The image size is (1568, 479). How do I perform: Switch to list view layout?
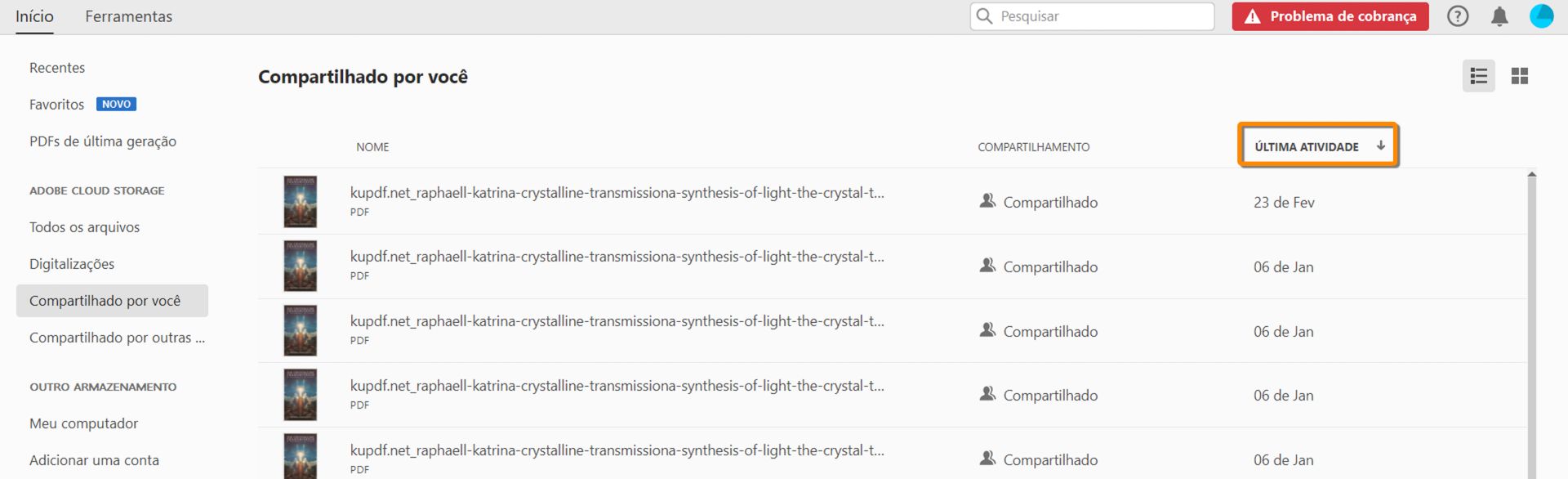(1478, 76)
